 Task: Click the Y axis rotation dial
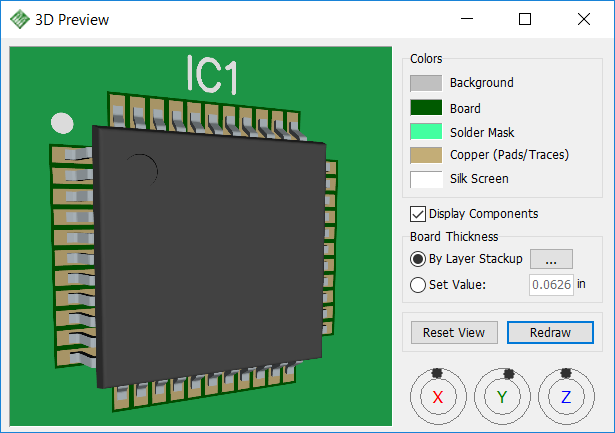point(502,397)
